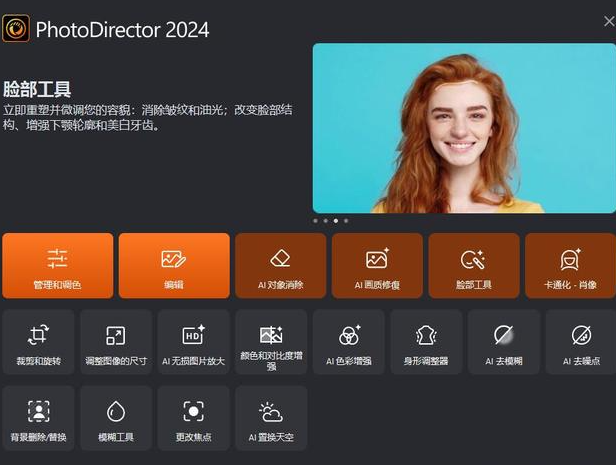The width and height of the screenshot is (616, 465).
Task: Select the third carousel slide dot
Action: pyautogui.click(x=336, y=221)
